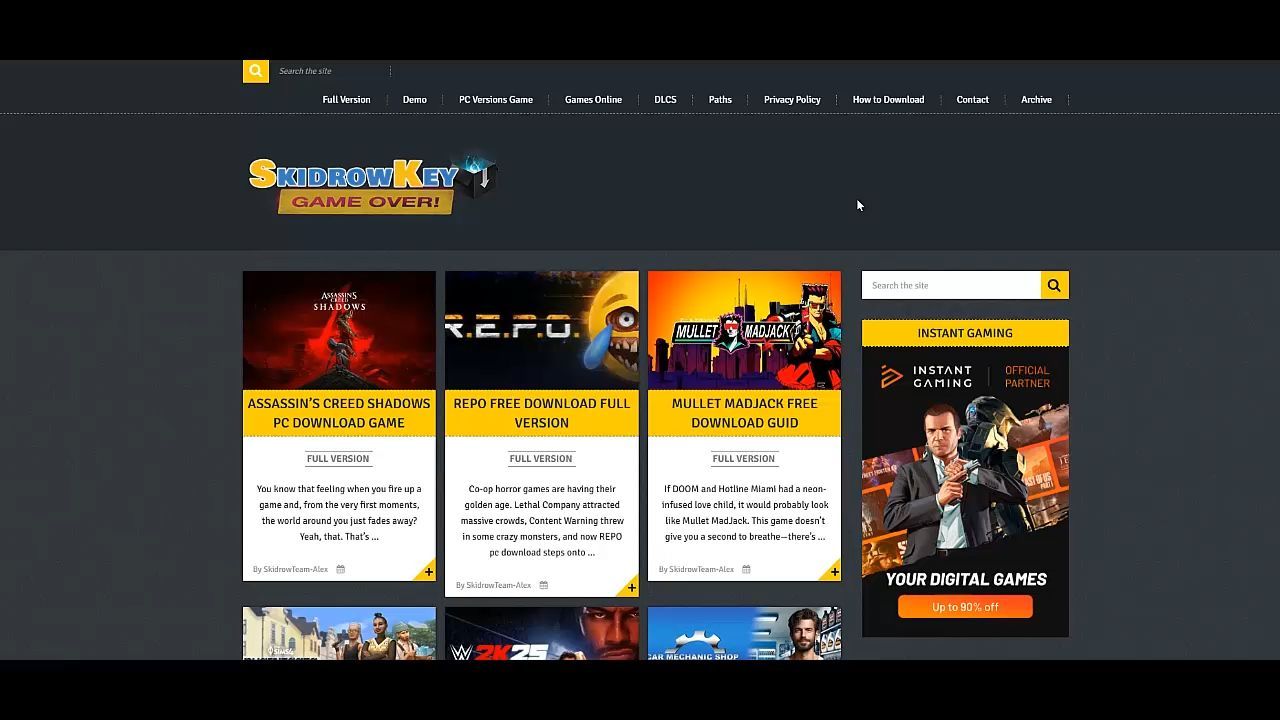This screenshot has width=1280, height=720.
Task: Click the sidebar search magnifier button
Action: [x=1054, y=285]
